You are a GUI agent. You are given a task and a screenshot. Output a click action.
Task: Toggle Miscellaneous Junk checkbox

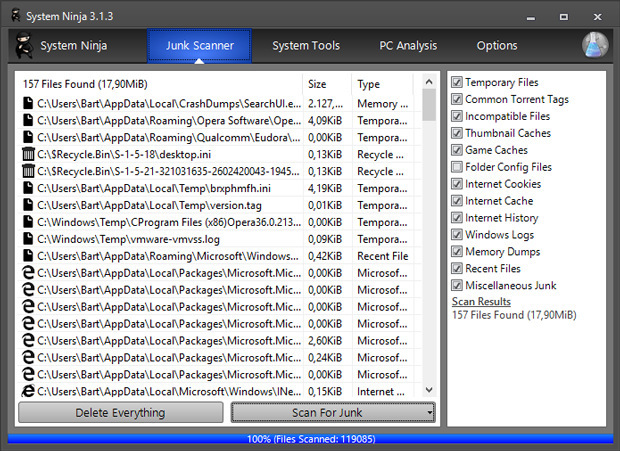(x=457, y=285)
